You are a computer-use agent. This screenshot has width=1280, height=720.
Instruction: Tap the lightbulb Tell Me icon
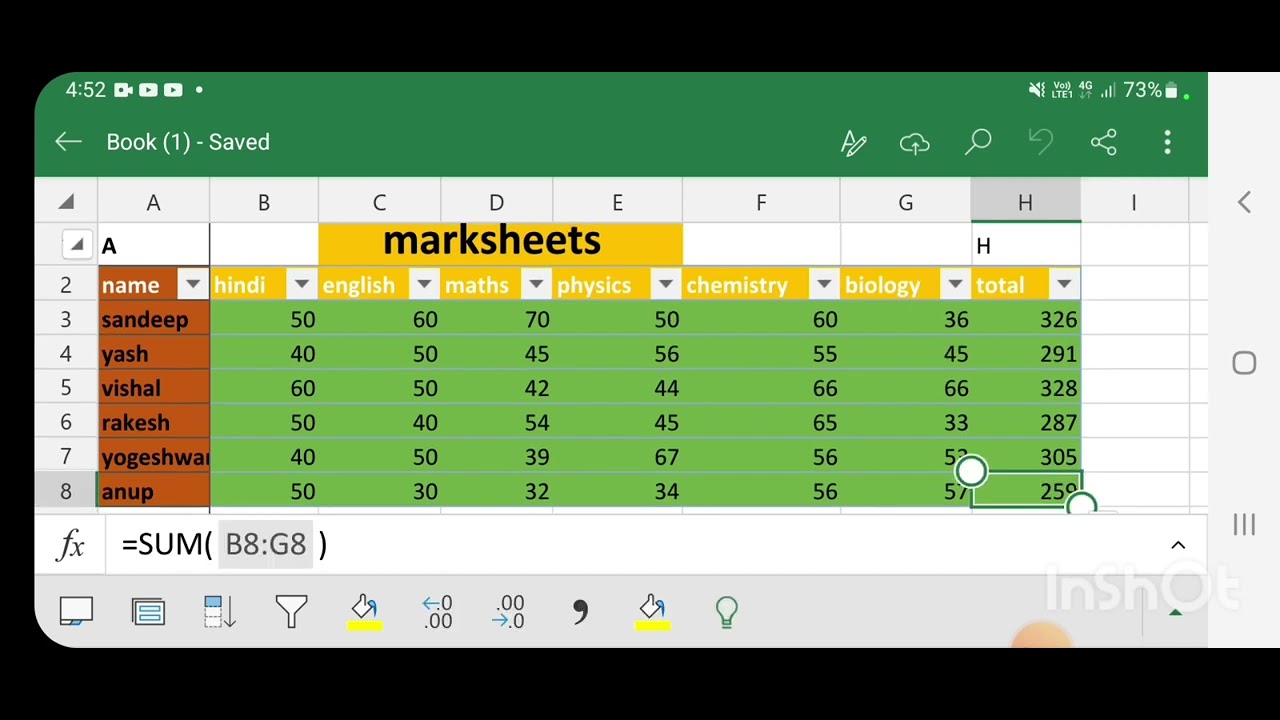click(726, 612)
